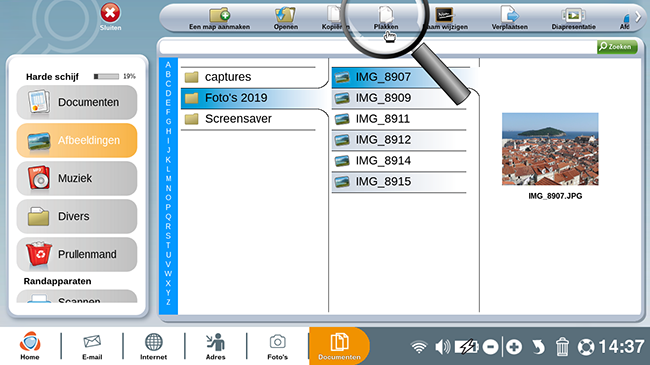The width and height of the screenshot is (650, 365).
Task: Open the Muziek category
Action: click(x=77, y=178)
